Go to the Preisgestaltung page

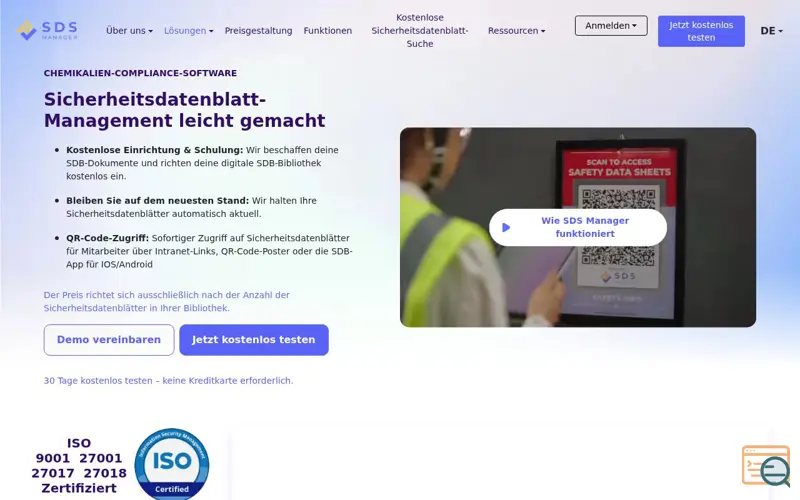(258, 31)
